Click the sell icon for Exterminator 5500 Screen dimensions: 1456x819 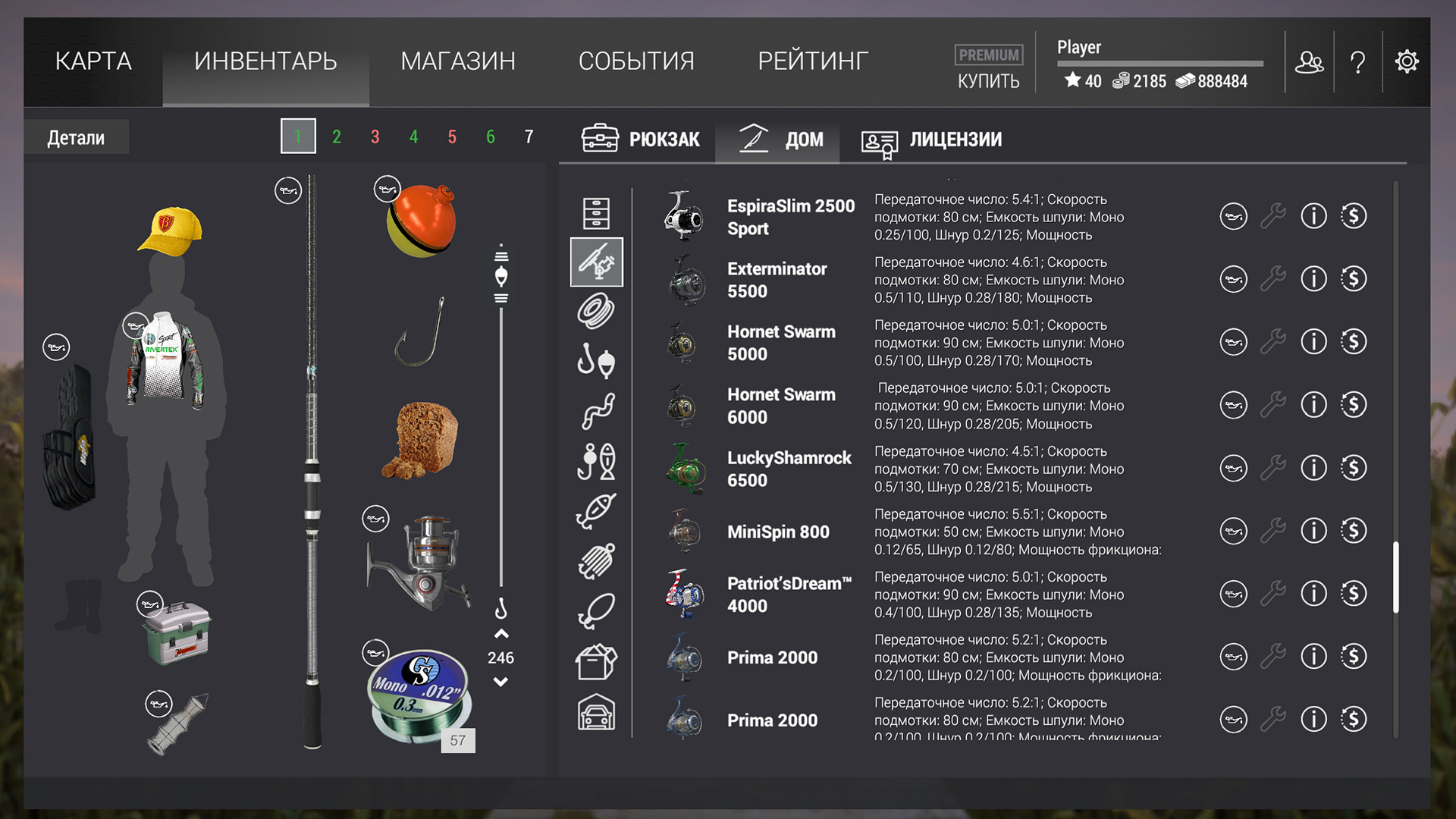1354,280
